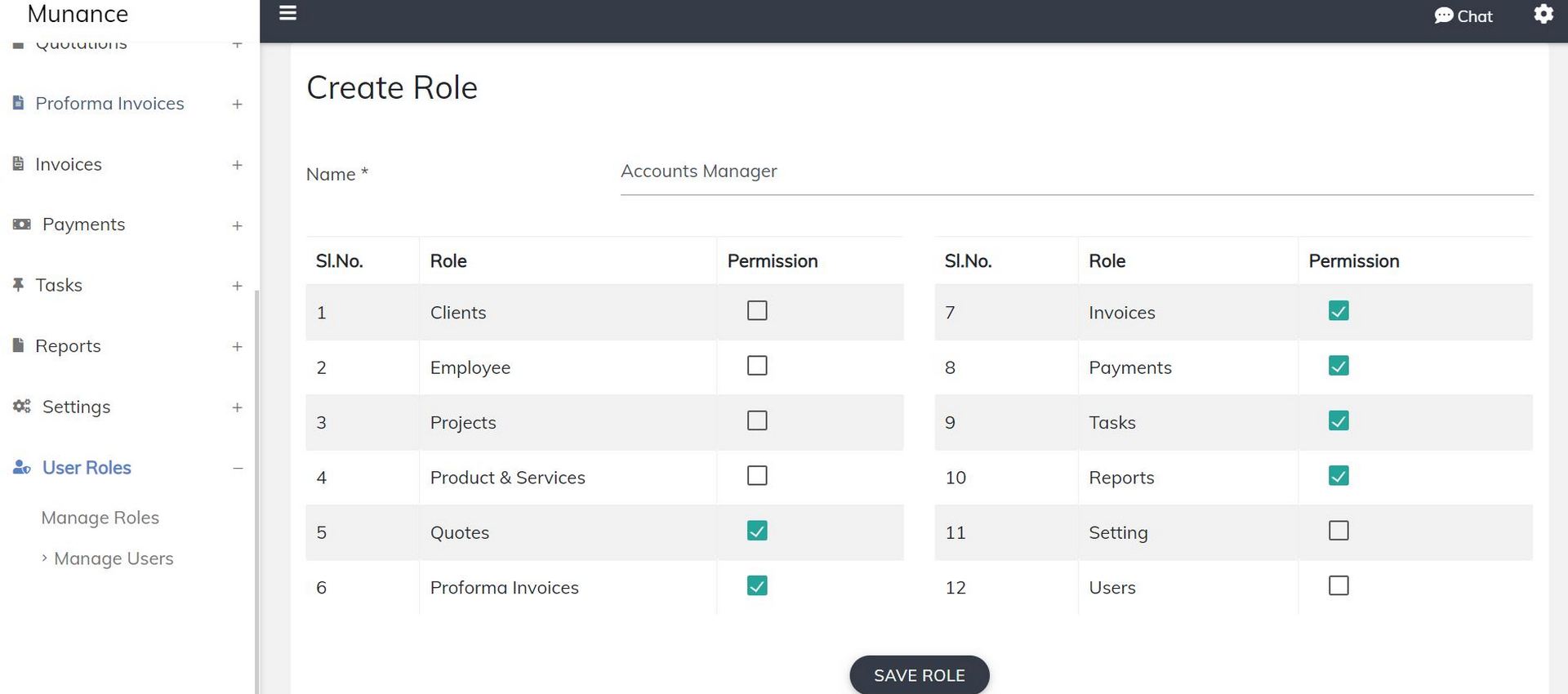Click the Settings cogs icon in sidebar
This screenshot has height=694, width=1568.
[x=22, y=406]
